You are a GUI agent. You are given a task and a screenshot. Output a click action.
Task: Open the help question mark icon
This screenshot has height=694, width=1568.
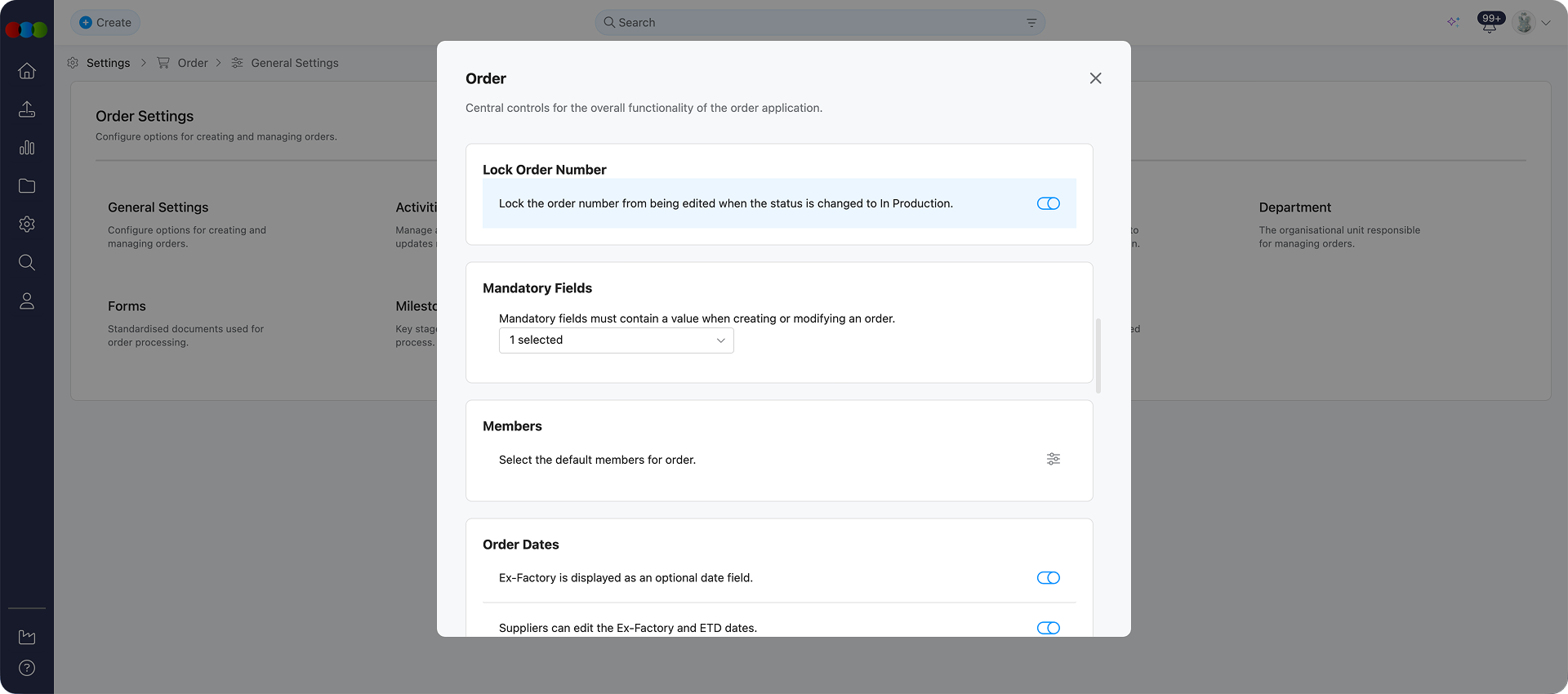coord(27,668)
